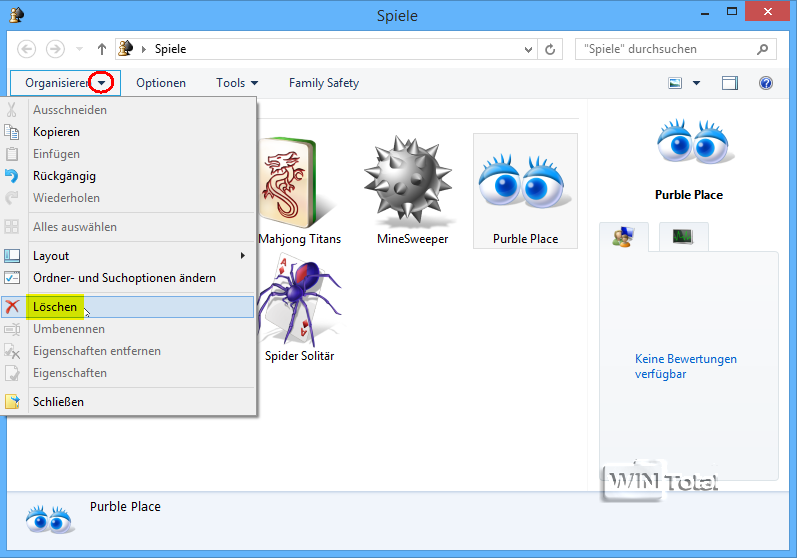This screenshot has height=558, width=797.
Task: Select Einfügen menu entry
Action: pos(128,153)
